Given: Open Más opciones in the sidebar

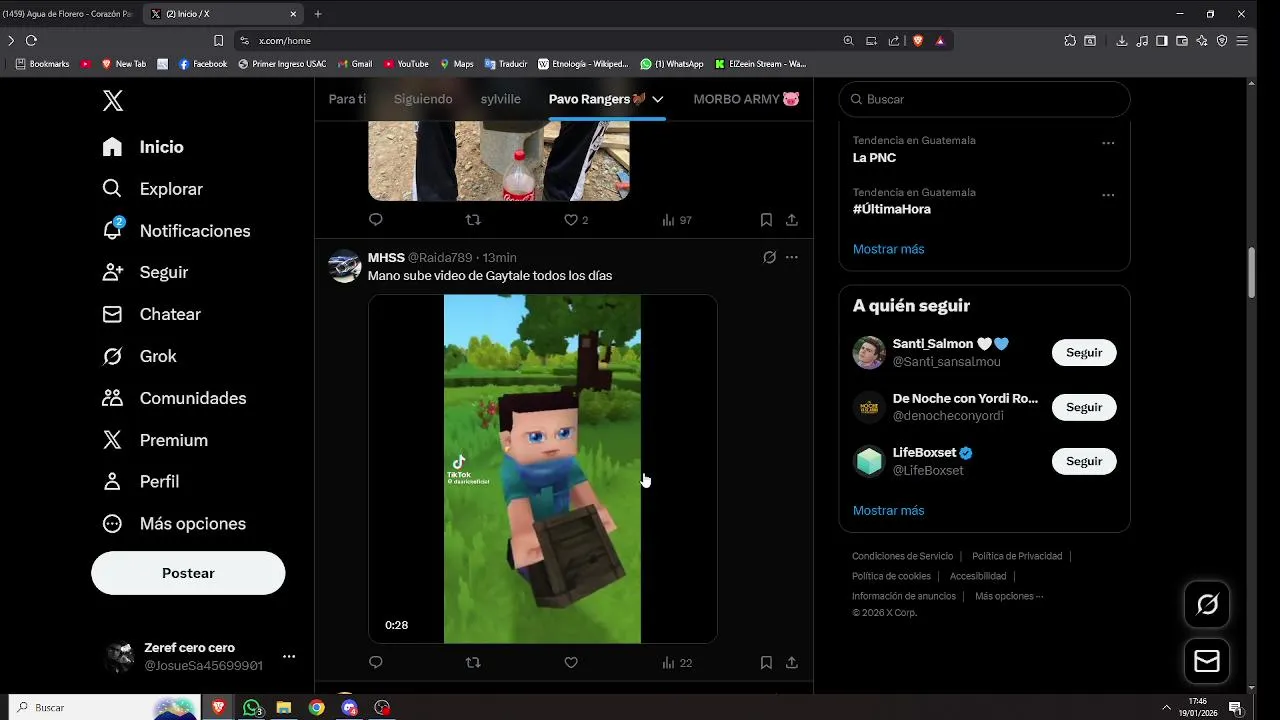Looking at the screenshot, I should pos(174,524).
